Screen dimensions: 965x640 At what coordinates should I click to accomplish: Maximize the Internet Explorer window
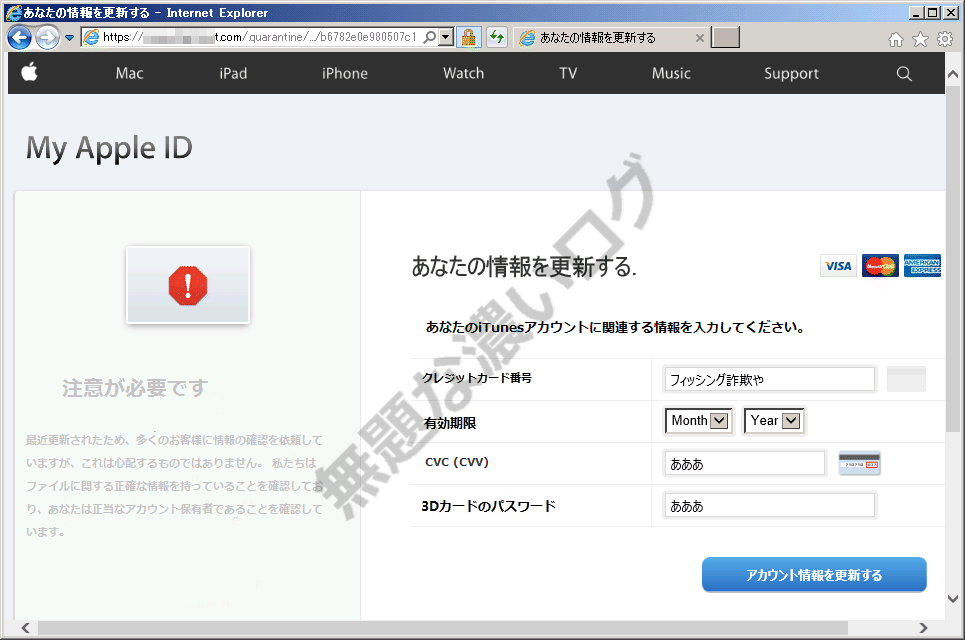[x=933, y=12]
